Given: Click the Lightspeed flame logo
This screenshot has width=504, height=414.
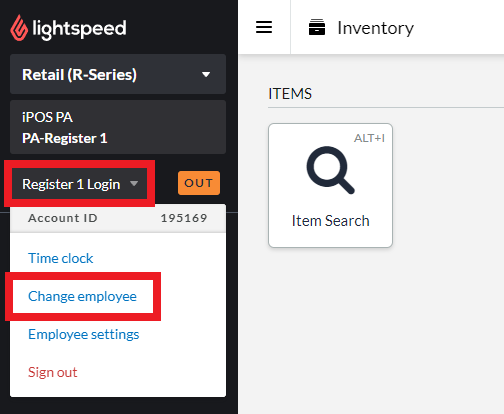Looking at the screenshot, I should pos(19,28).
